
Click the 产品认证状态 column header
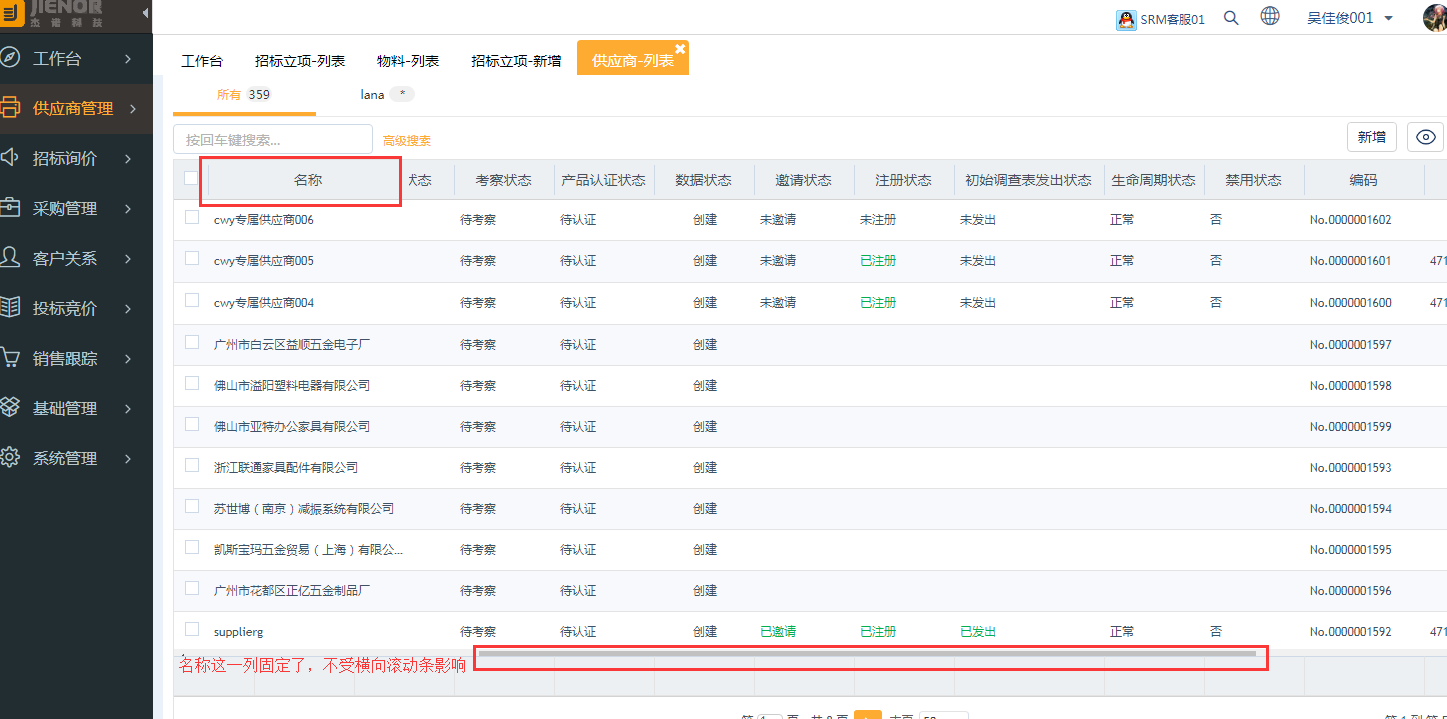(604, 180)
